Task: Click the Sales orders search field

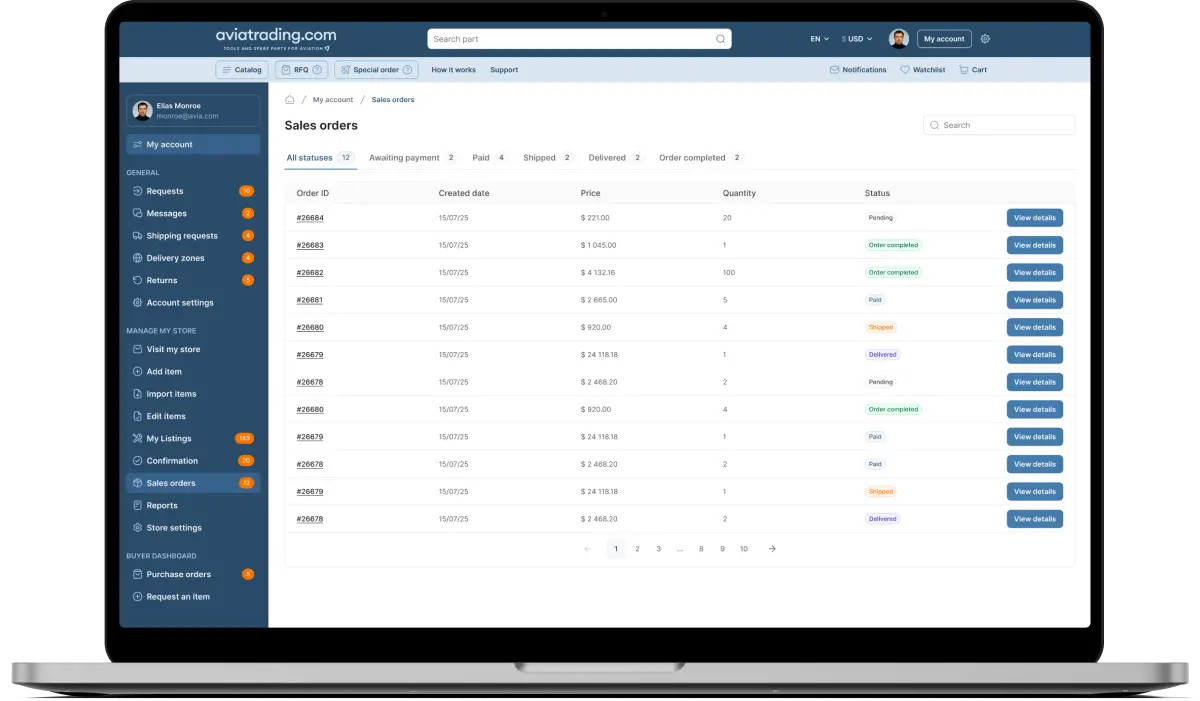Action: 999,125
